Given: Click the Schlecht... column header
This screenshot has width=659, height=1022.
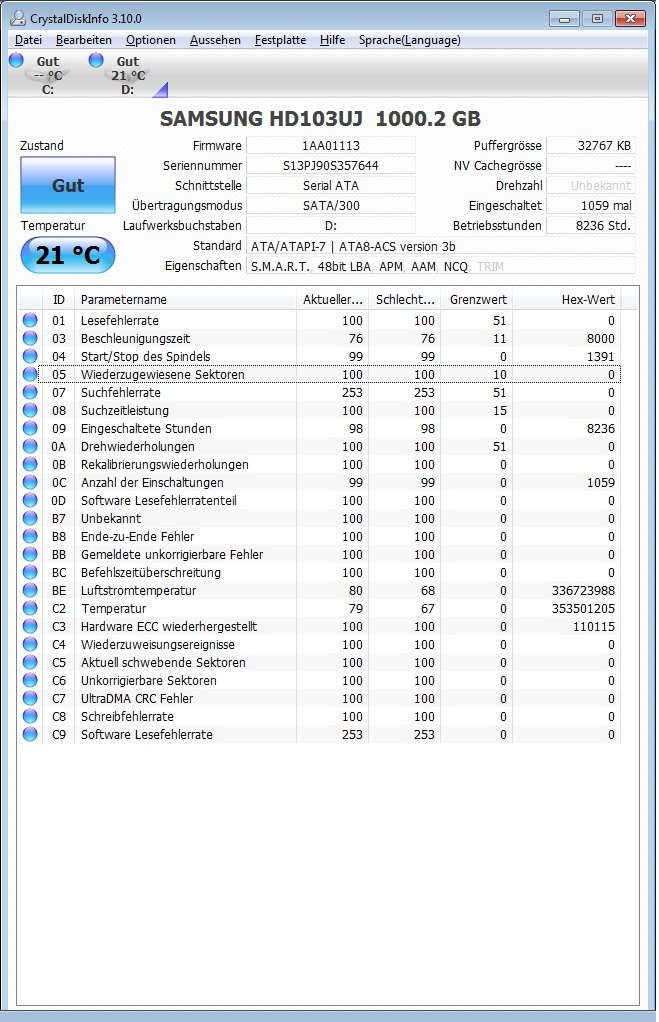Looking at the screenshot, I should pos(405,300).
